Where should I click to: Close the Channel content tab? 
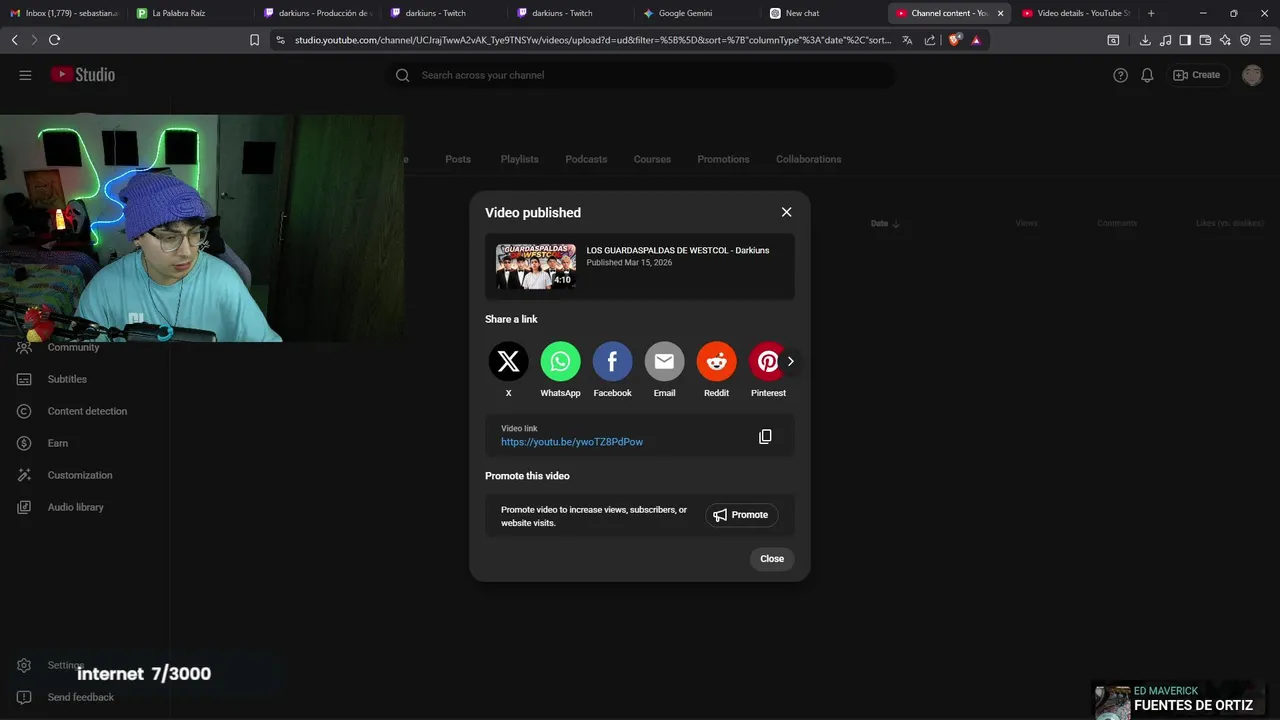pos(1000,13)
